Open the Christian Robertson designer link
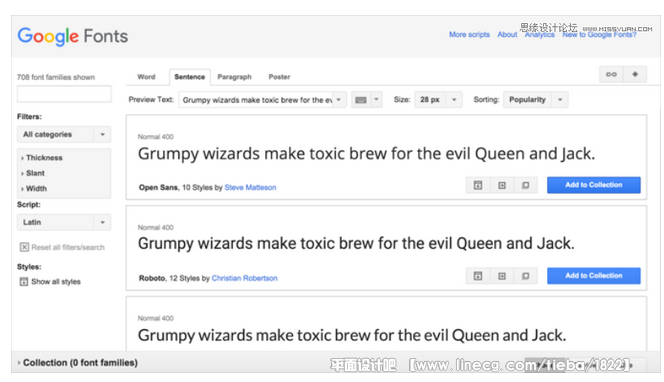The image size is (664, 382). pos(244,278)
